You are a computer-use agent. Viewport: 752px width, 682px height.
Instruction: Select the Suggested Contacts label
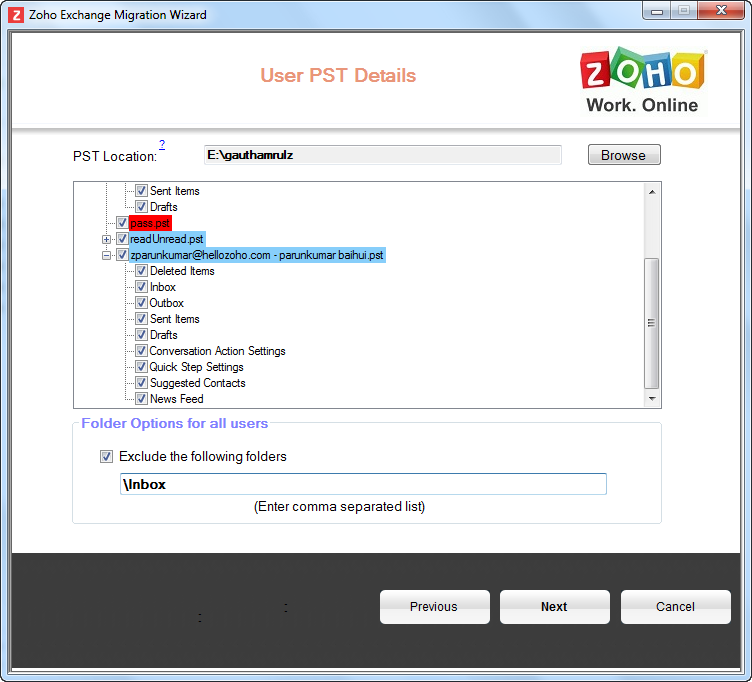(x=198, y=383)
